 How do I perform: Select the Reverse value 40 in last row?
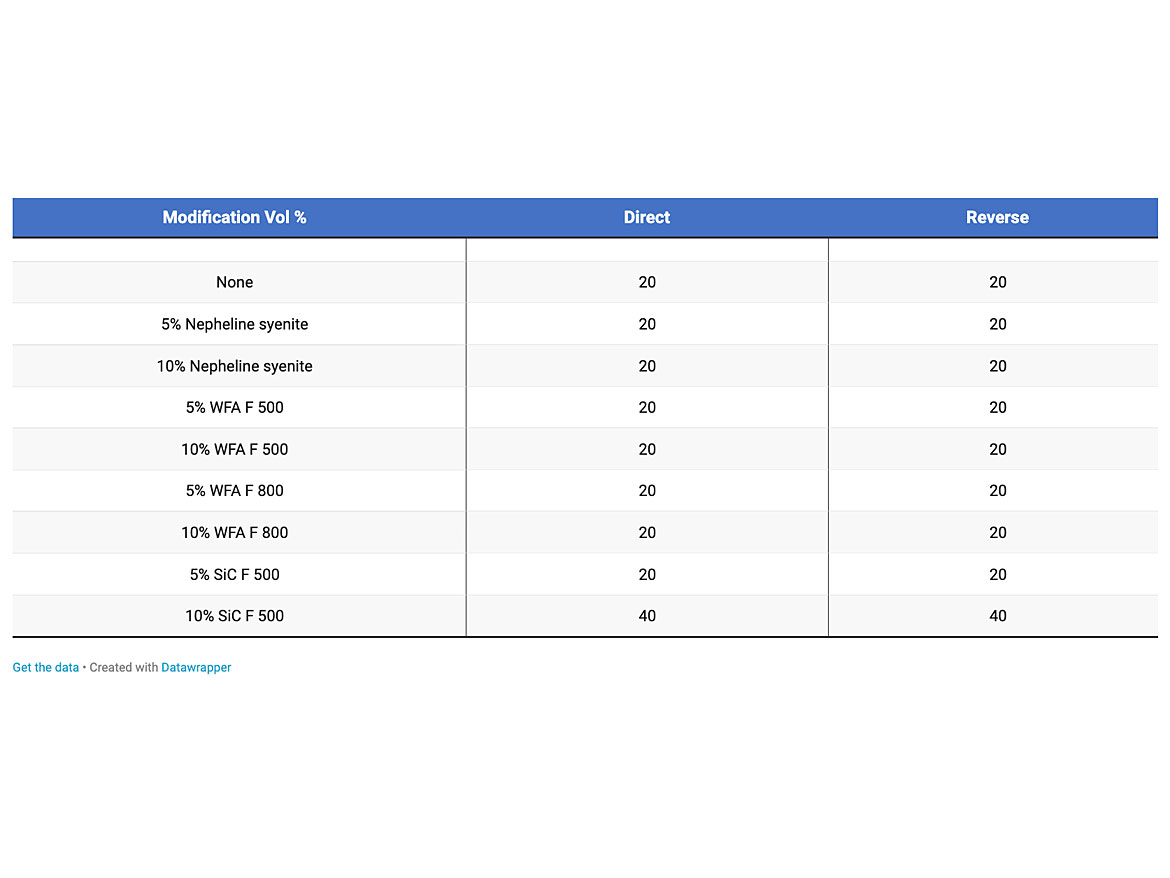pos(997,616)
